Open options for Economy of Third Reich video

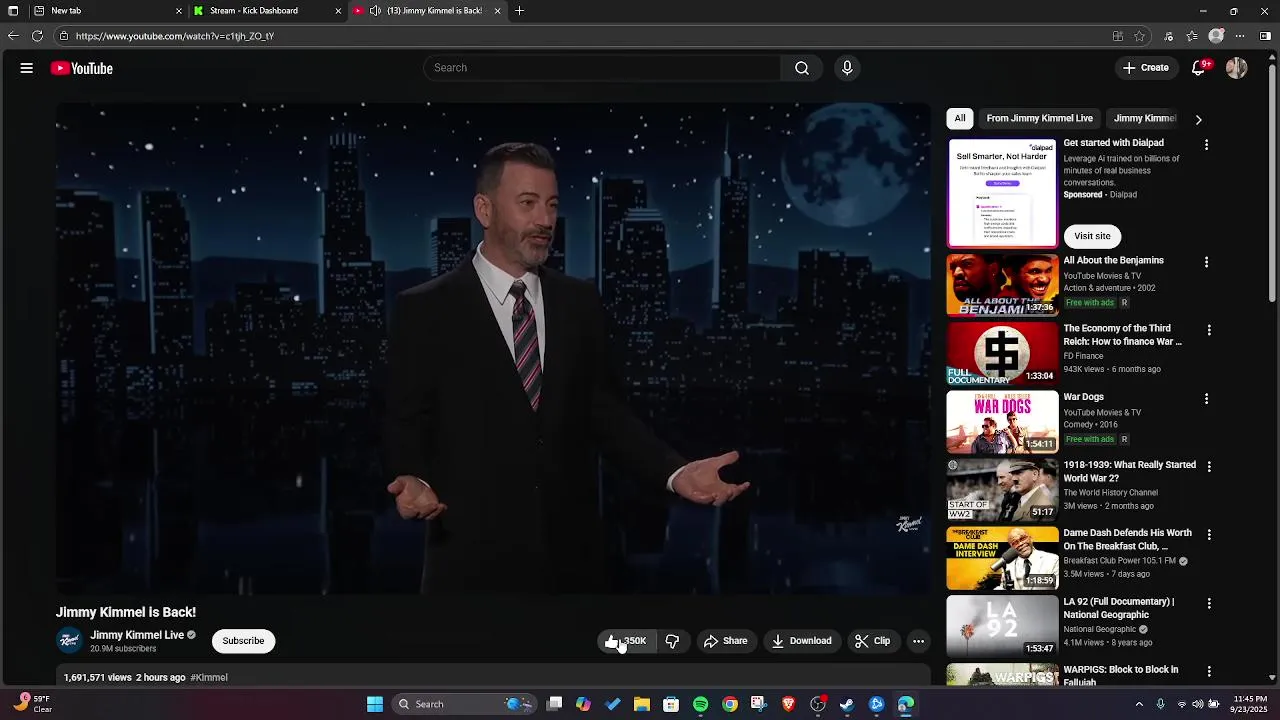pos(1208,330)
